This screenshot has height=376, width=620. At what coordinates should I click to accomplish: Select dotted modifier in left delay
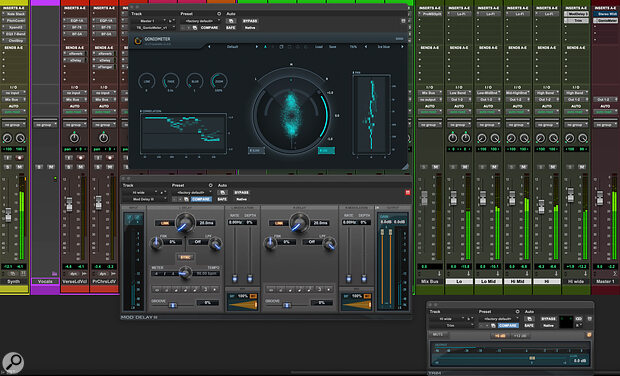coord(215,289)
